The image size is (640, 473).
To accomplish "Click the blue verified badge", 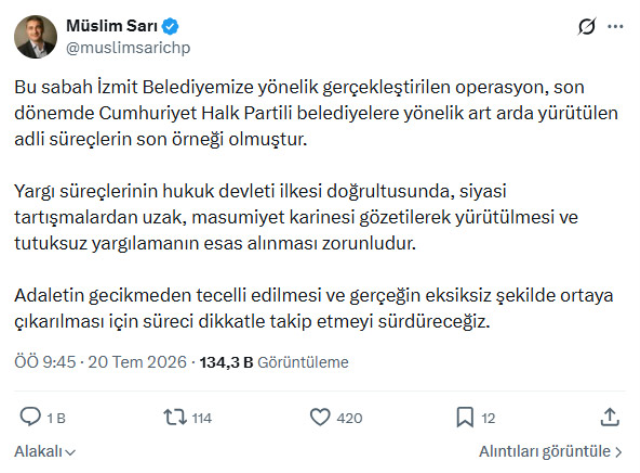I will (170, 26).
